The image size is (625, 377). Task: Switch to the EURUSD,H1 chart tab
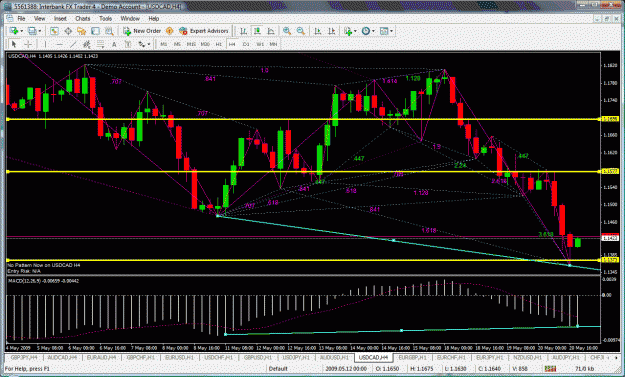tap(179, 357)
